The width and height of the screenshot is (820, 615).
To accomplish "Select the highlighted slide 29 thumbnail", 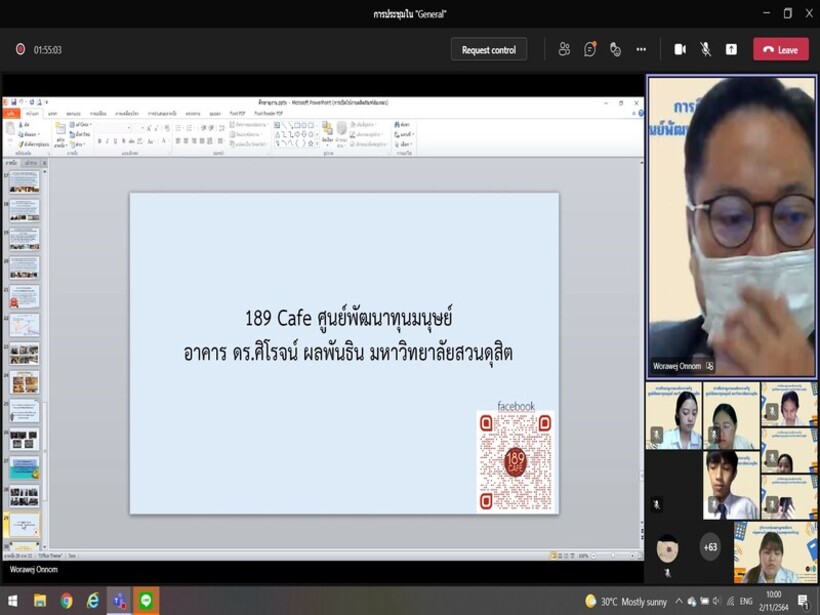I will [x=24, y=525].
